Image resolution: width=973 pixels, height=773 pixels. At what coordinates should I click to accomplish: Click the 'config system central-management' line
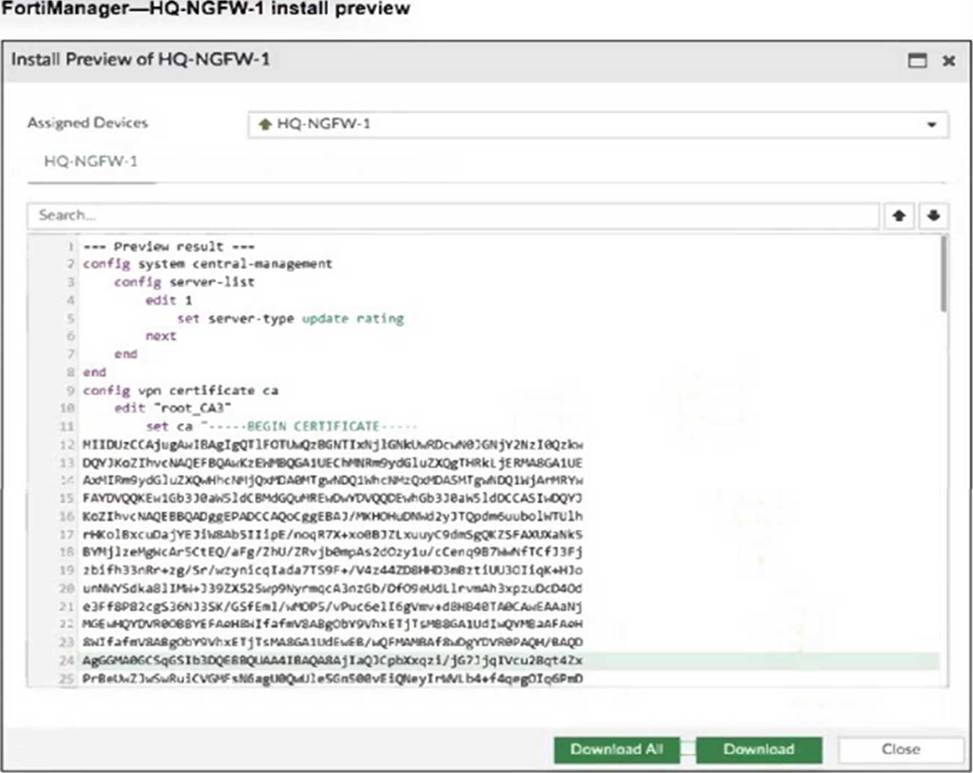click(x=207, y=264)
